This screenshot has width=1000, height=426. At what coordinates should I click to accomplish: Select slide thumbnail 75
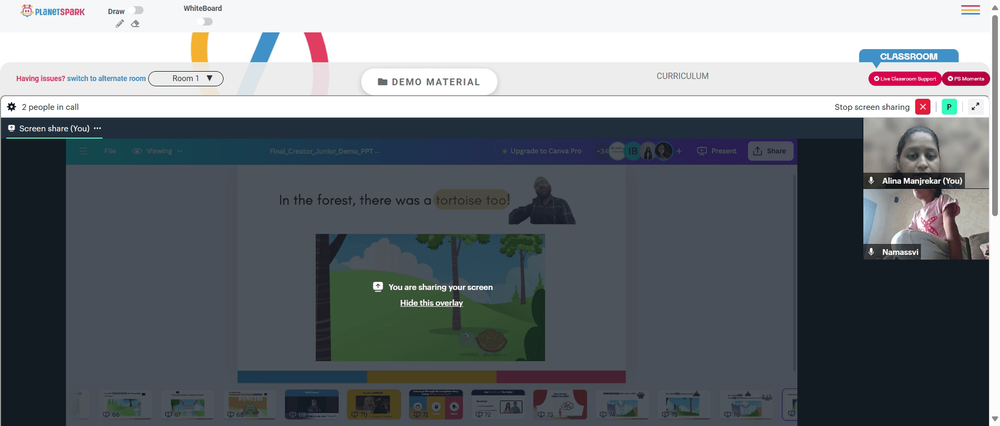pos(684,404)
